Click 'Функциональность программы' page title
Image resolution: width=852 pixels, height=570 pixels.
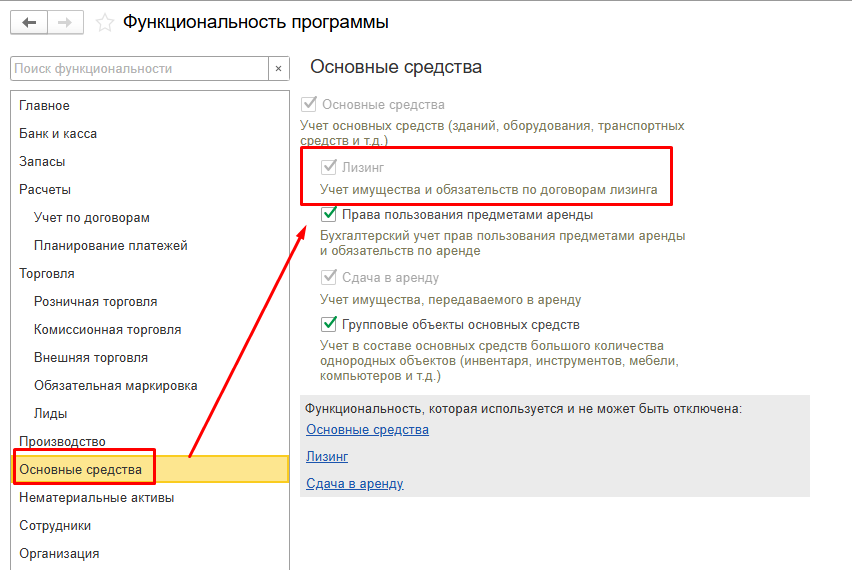coord(255,22)
